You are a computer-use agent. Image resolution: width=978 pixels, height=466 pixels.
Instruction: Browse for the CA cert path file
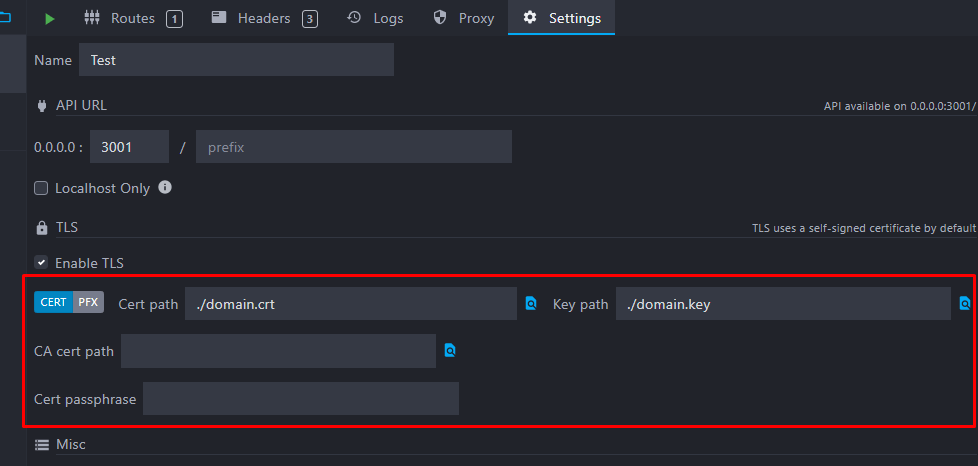click(451, 351)
